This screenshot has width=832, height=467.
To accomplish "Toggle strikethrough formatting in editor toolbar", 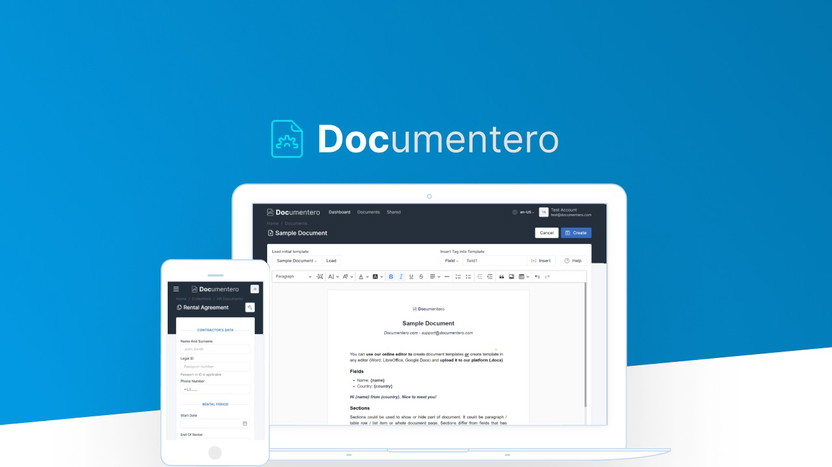I will [421, 277].
